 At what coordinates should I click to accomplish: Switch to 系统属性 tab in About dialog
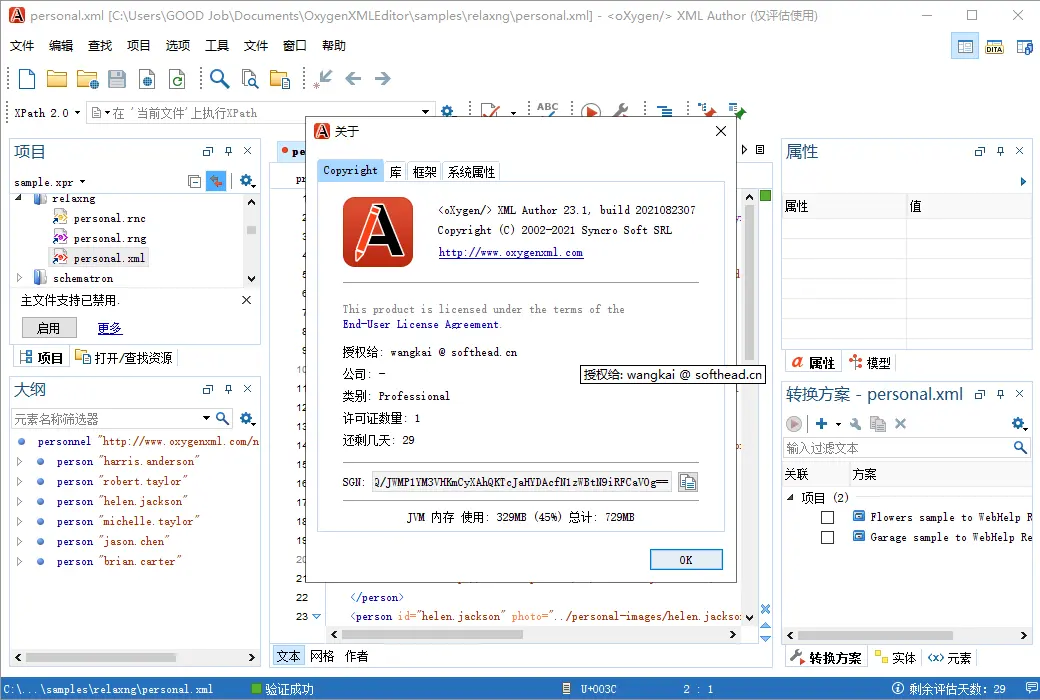471,172
